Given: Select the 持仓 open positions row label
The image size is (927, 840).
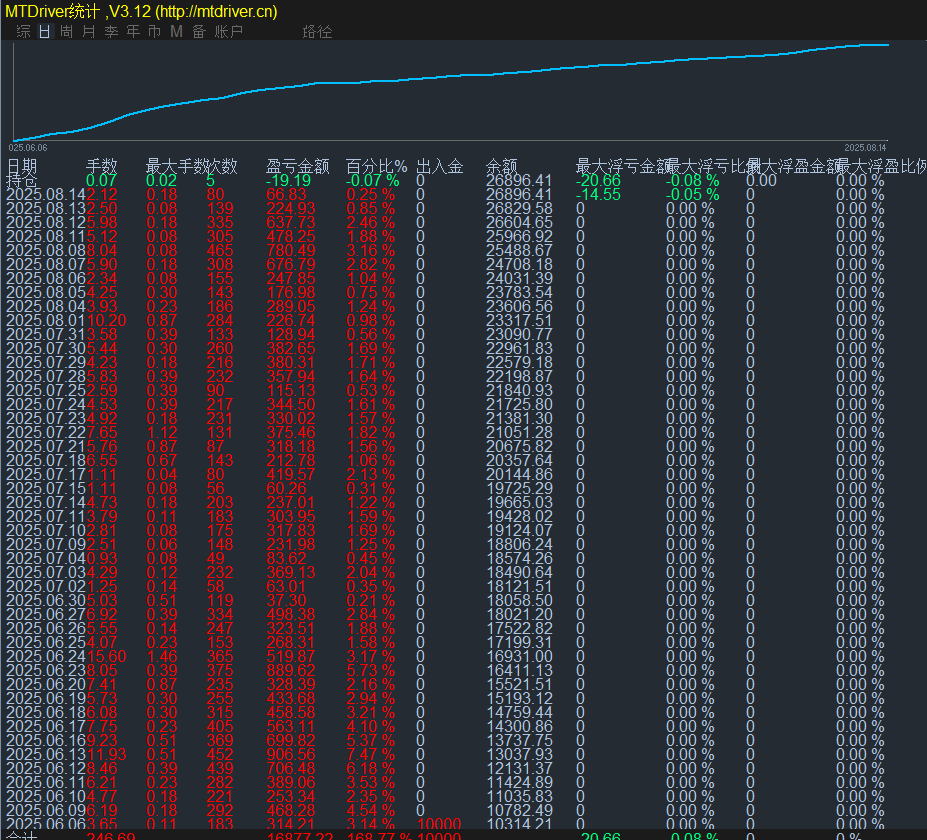Looking at the screenshot, I should [x=22, y=180].
